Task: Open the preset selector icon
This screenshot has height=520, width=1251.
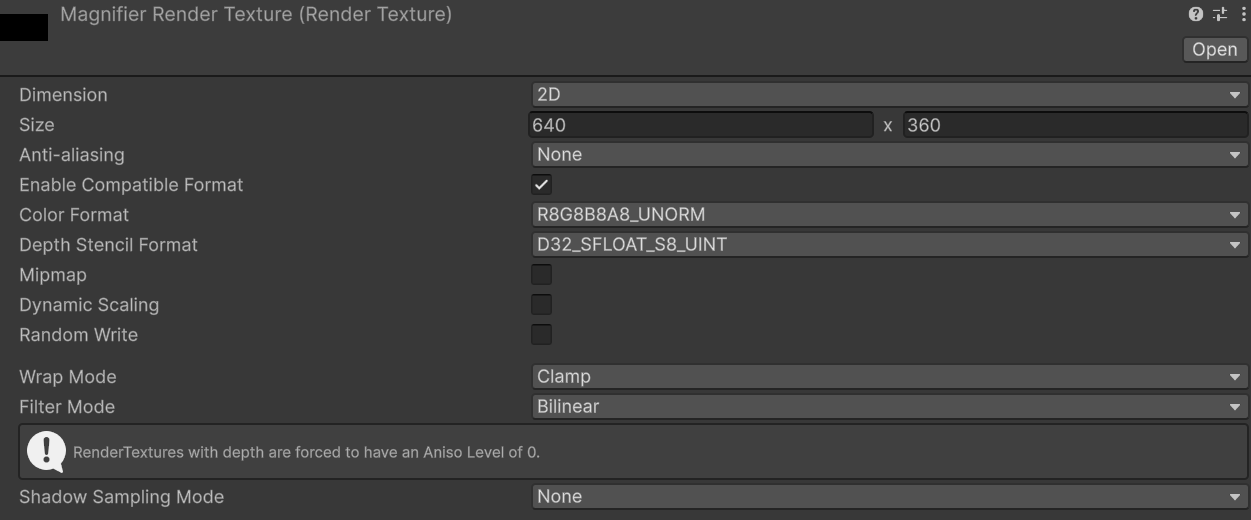Action: (x=1219, y=14)
